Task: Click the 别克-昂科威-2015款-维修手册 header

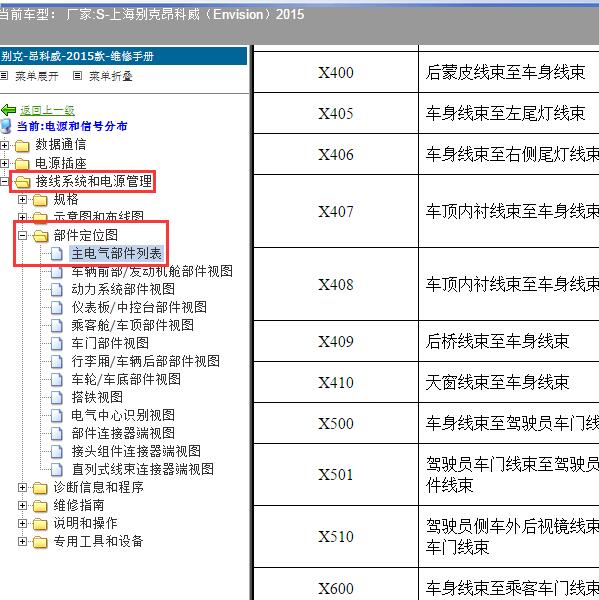Action: pos(123,56)
